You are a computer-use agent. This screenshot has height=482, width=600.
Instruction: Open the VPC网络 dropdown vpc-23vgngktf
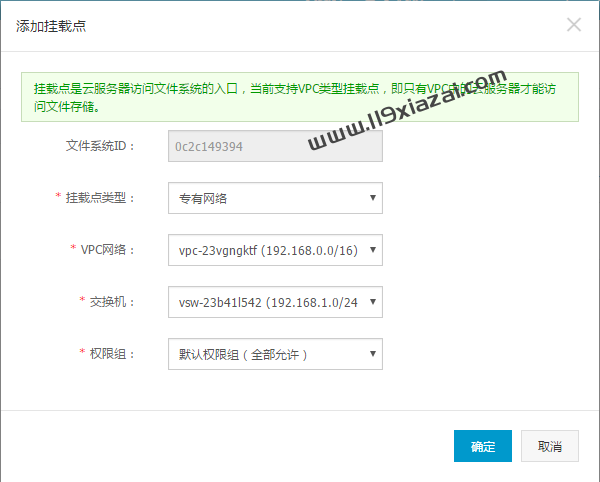[x=275, y=250]
